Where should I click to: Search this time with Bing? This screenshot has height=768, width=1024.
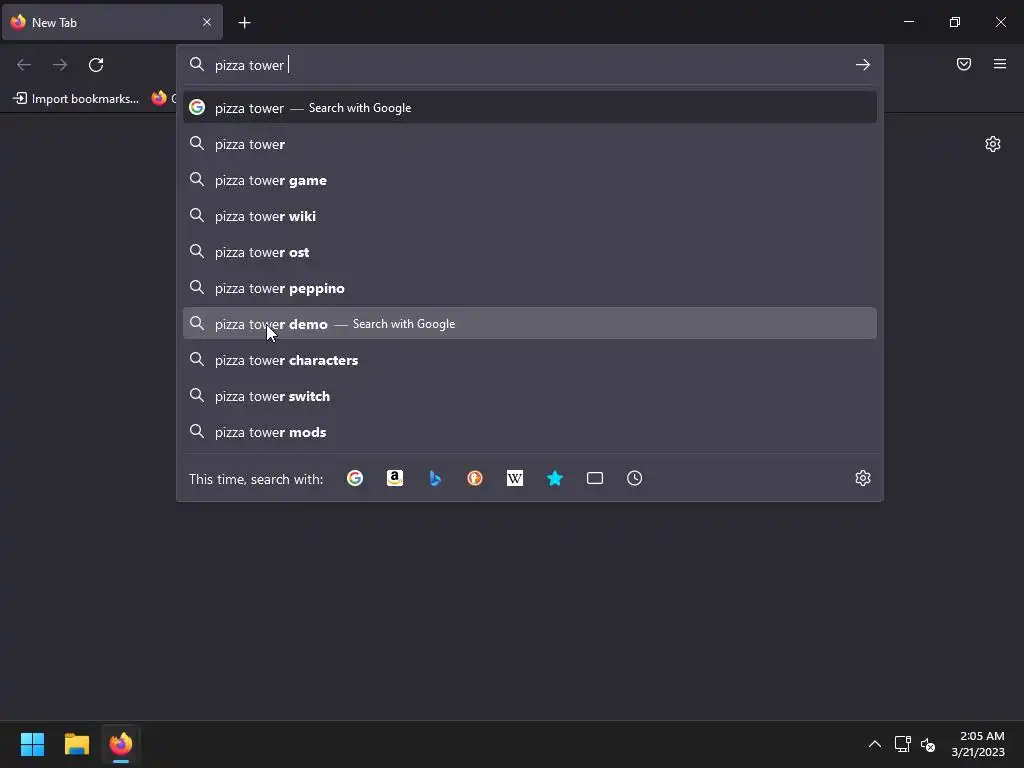pos(435,478)
